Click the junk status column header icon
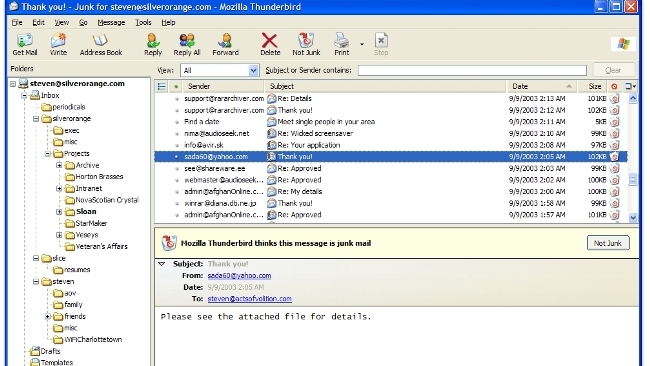 click(614, 86)
